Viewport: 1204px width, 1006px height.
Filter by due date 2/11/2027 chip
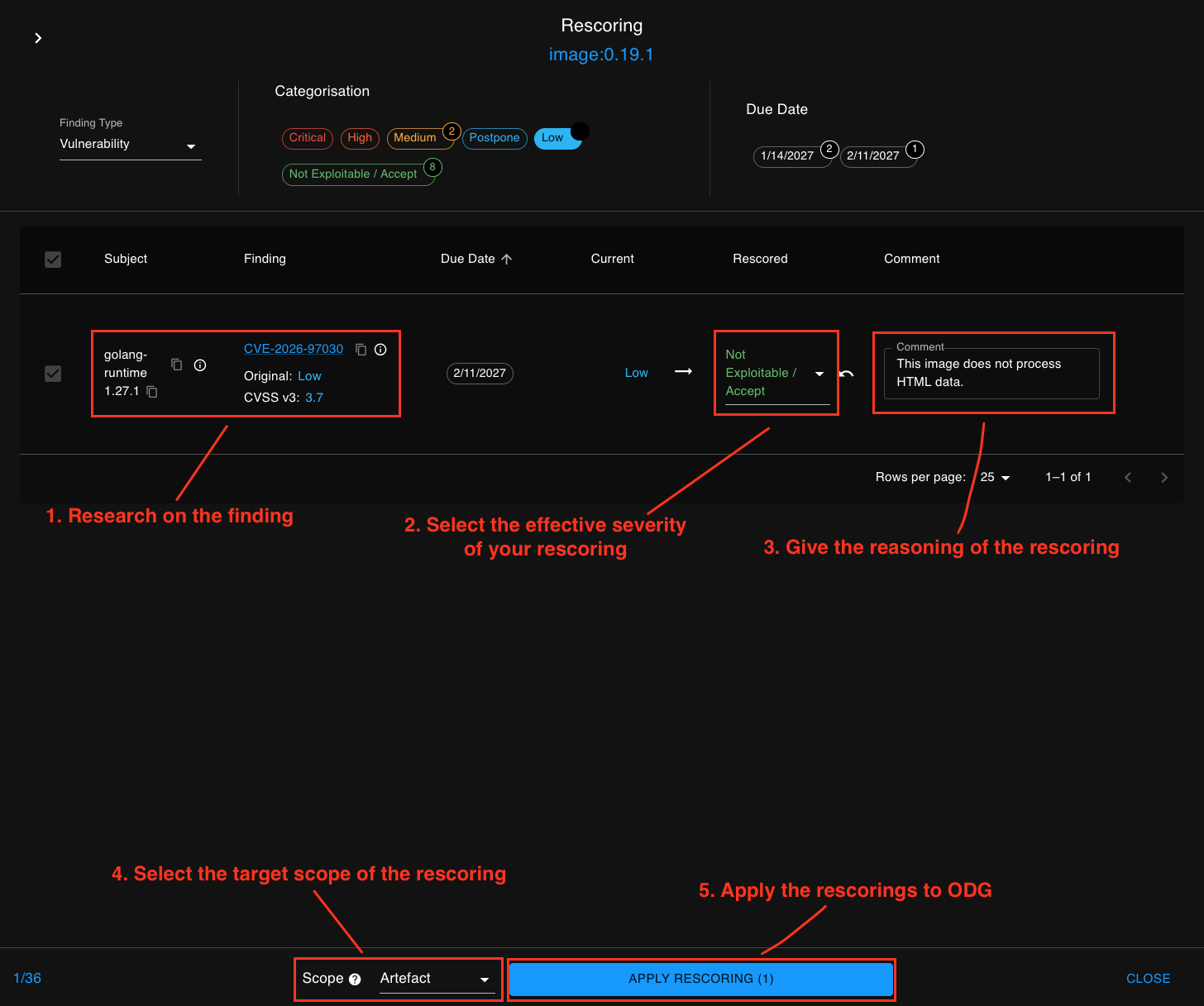(x=878, y=155)
